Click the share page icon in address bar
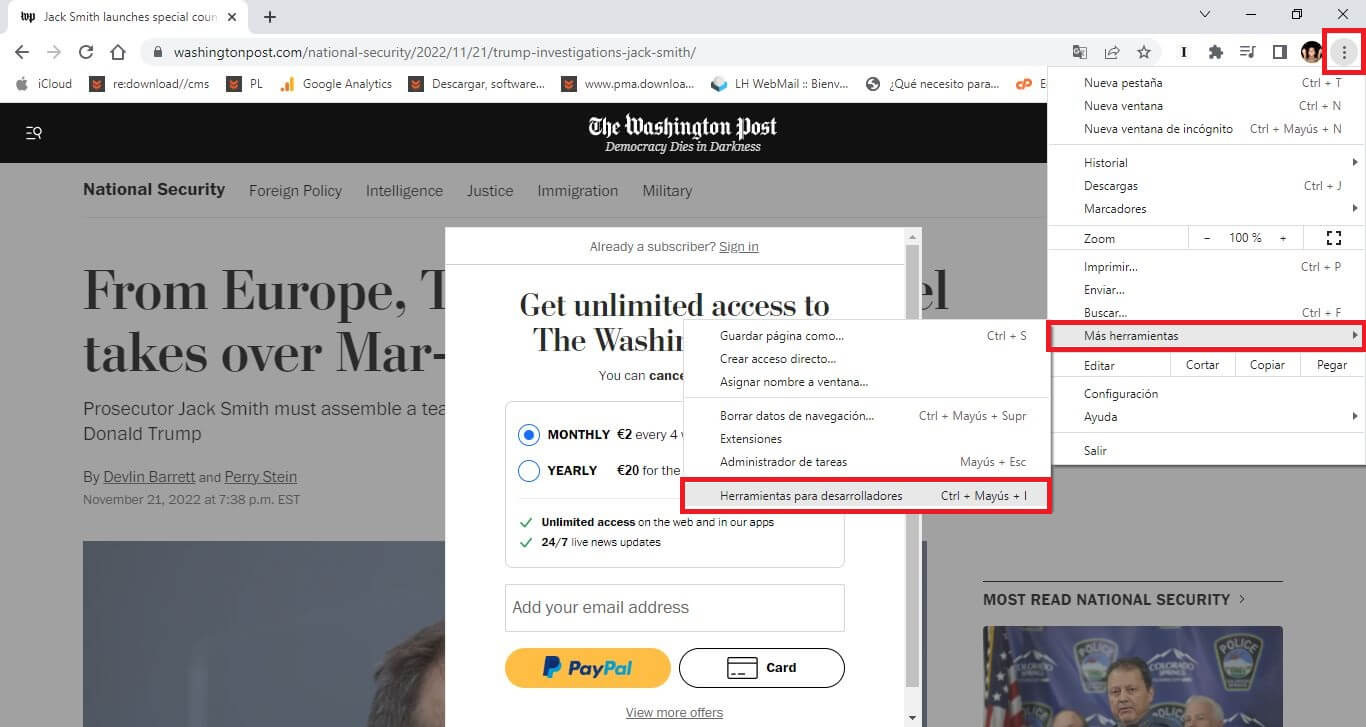 point(1112,52)
